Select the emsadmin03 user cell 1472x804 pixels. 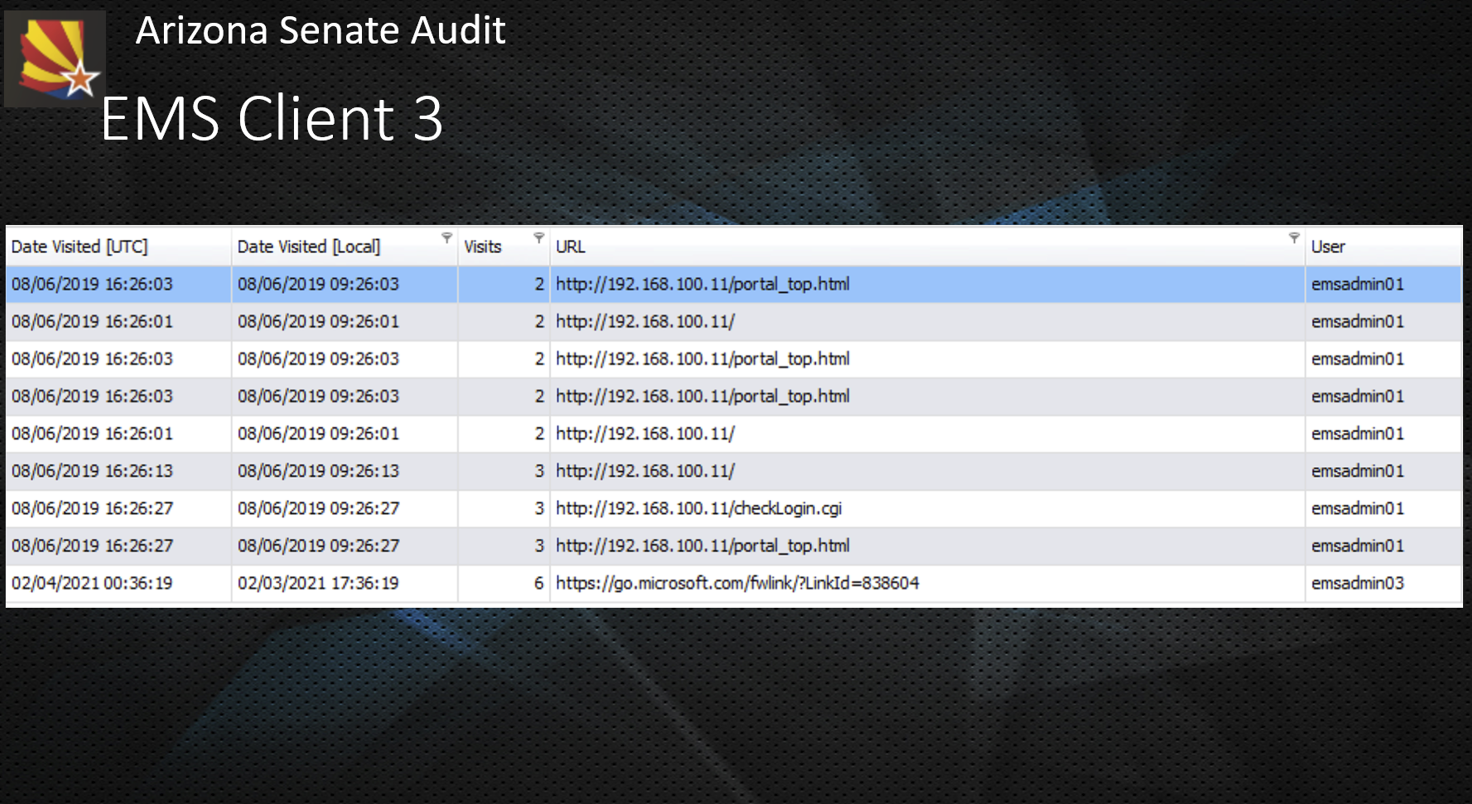[x=1357, y=583]
